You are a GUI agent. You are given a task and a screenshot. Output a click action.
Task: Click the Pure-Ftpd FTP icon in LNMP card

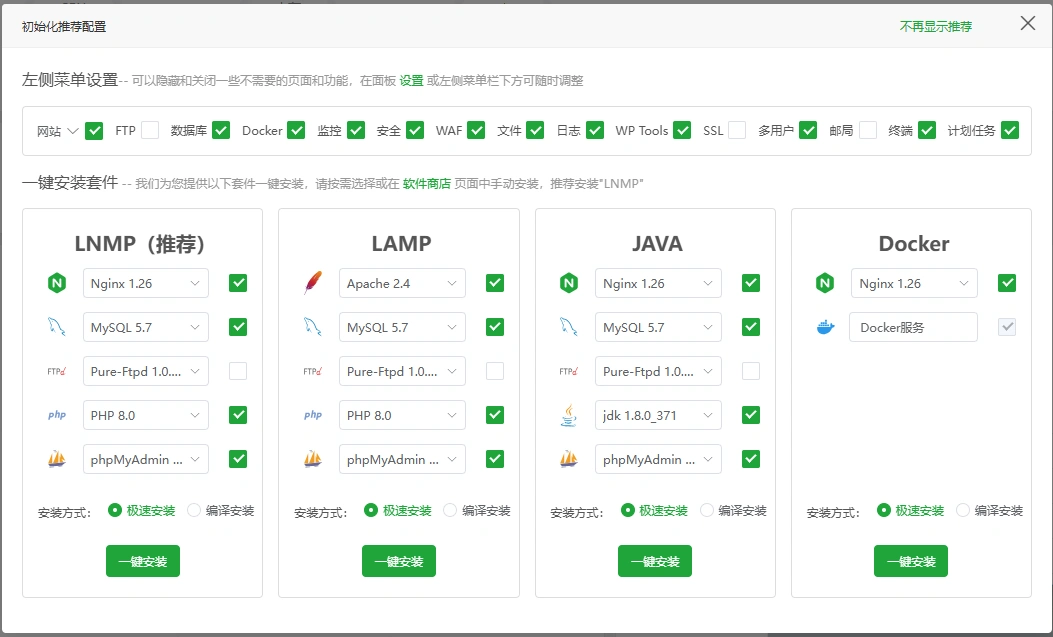coord(57,371)
